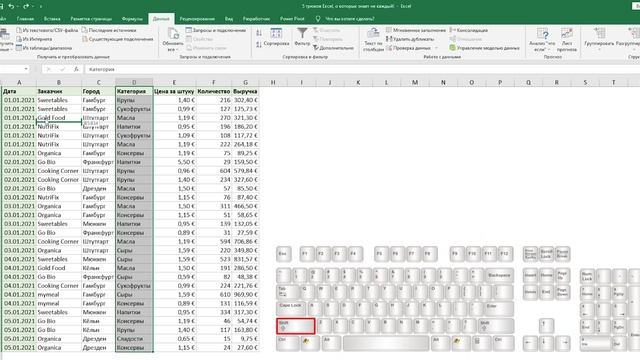The image size is (640, 360).
Task: Click the 'Из таблицы/диапазона' button
Action: point(44,48)
